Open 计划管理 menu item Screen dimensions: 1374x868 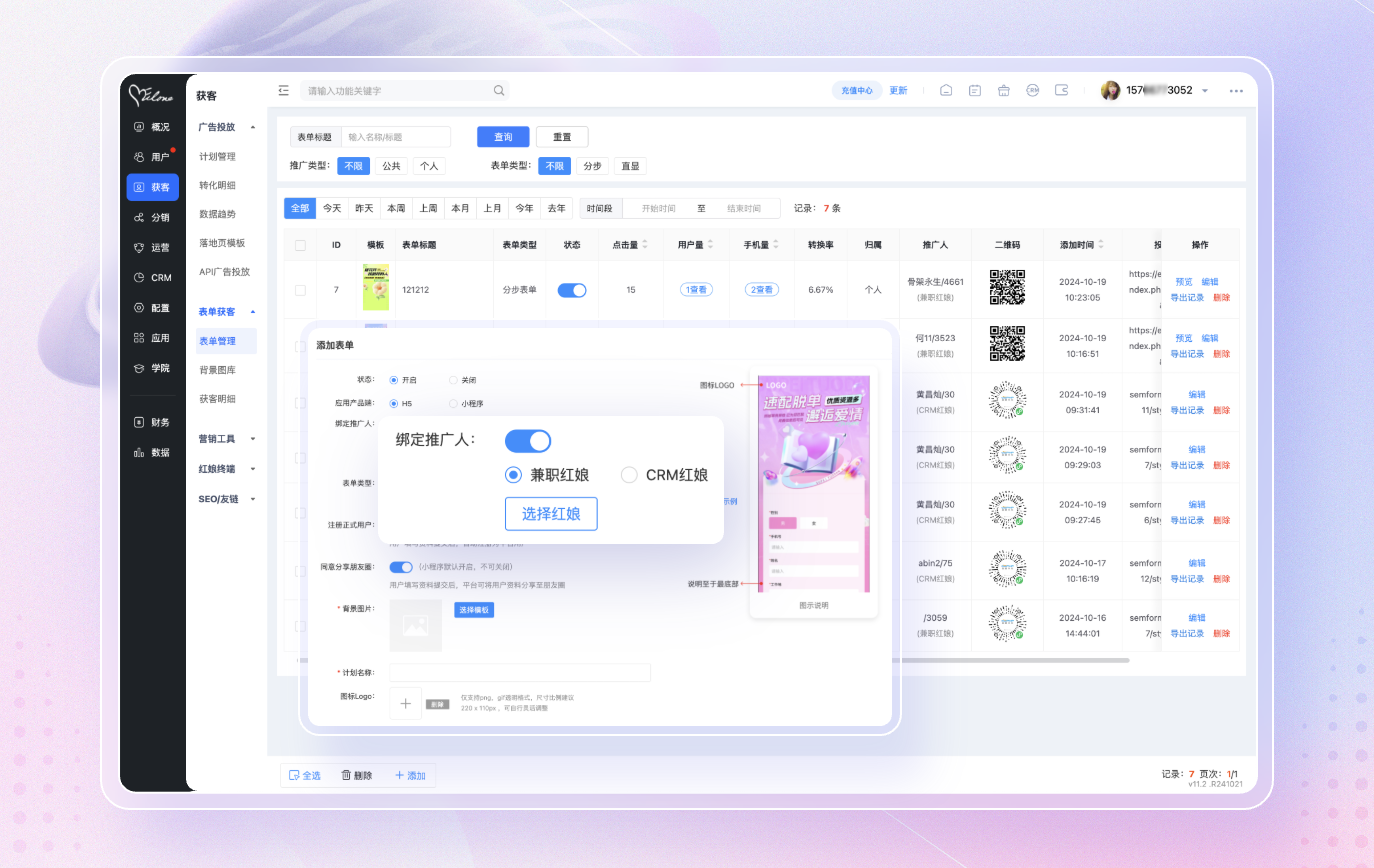tap(217, 157)
